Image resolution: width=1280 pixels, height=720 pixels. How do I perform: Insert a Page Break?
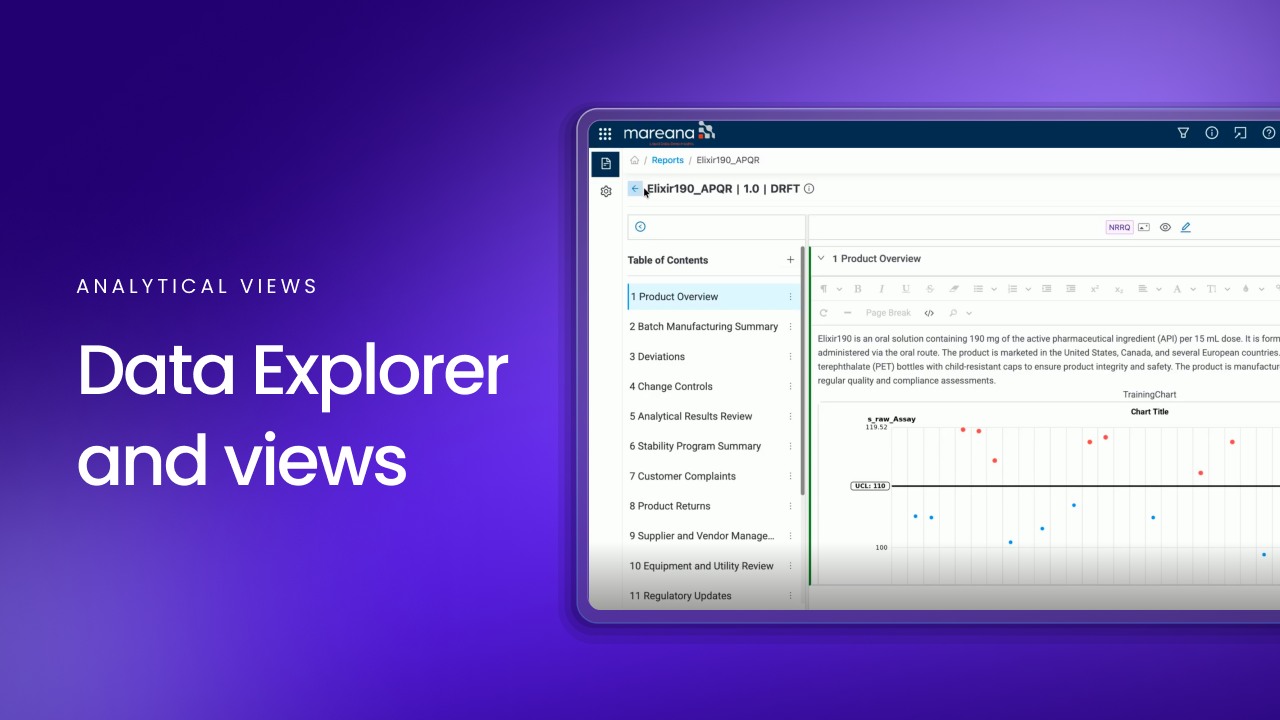coord(888,313)
